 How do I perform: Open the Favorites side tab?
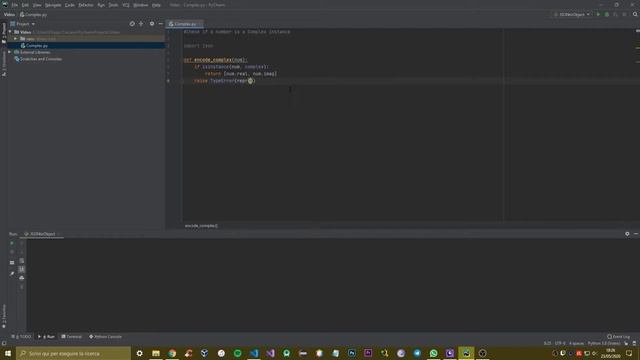click(x=4, y=316)
